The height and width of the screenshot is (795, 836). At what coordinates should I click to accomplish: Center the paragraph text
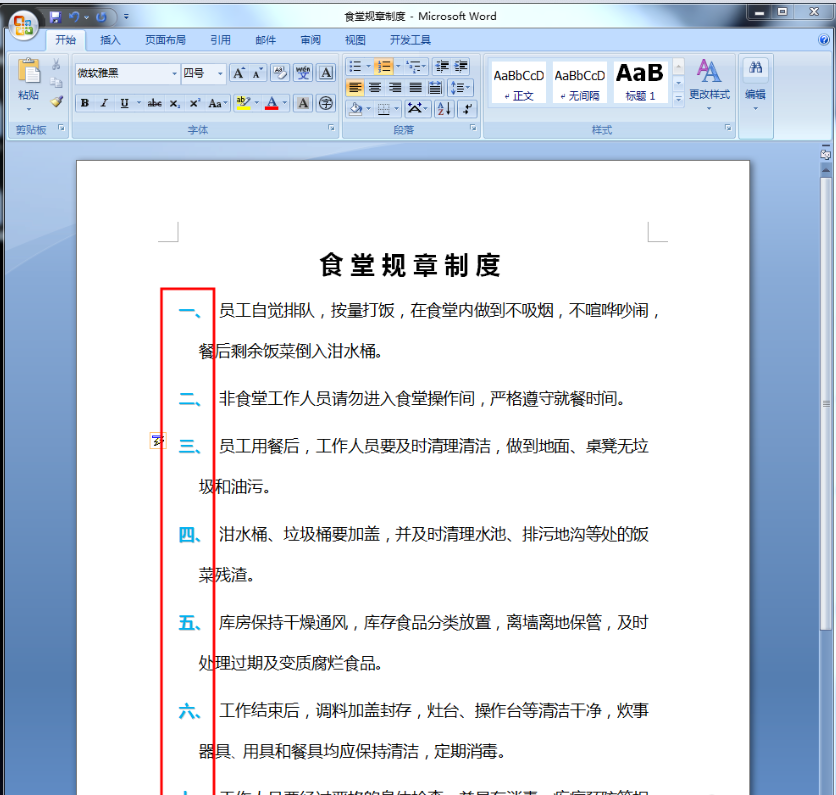coord(375,87)
